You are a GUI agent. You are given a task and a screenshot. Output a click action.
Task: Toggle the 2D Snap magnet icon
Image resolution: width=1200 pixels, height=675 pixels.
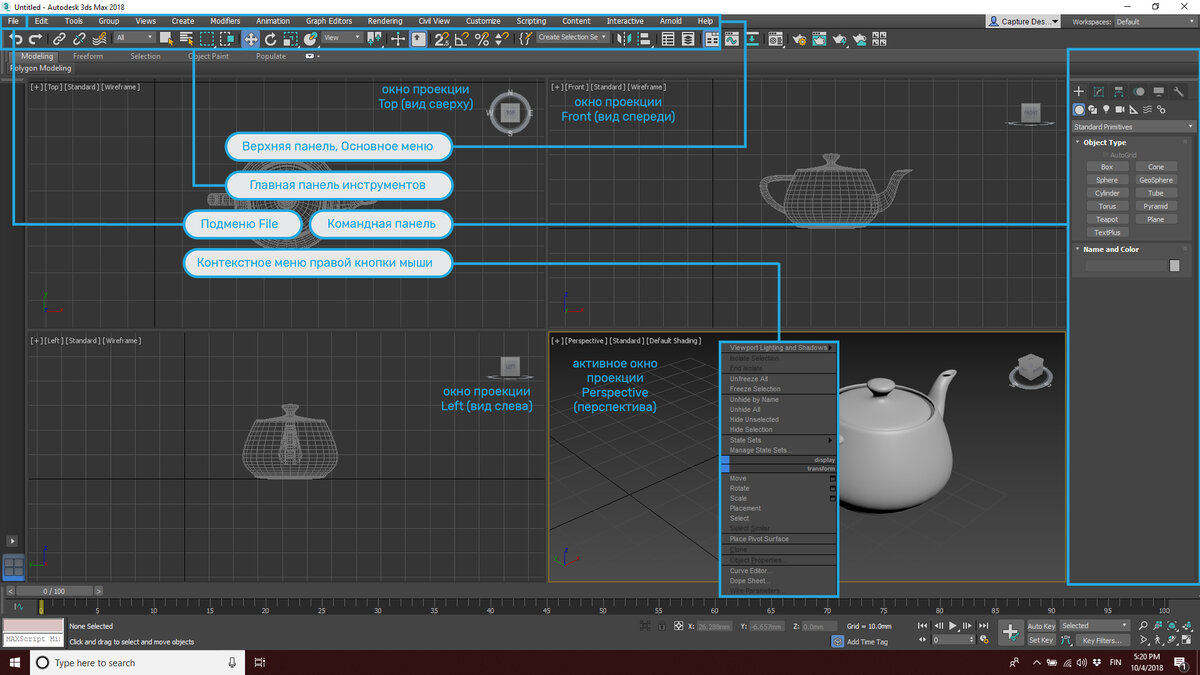pyautogui.click(x=443, y=39)
